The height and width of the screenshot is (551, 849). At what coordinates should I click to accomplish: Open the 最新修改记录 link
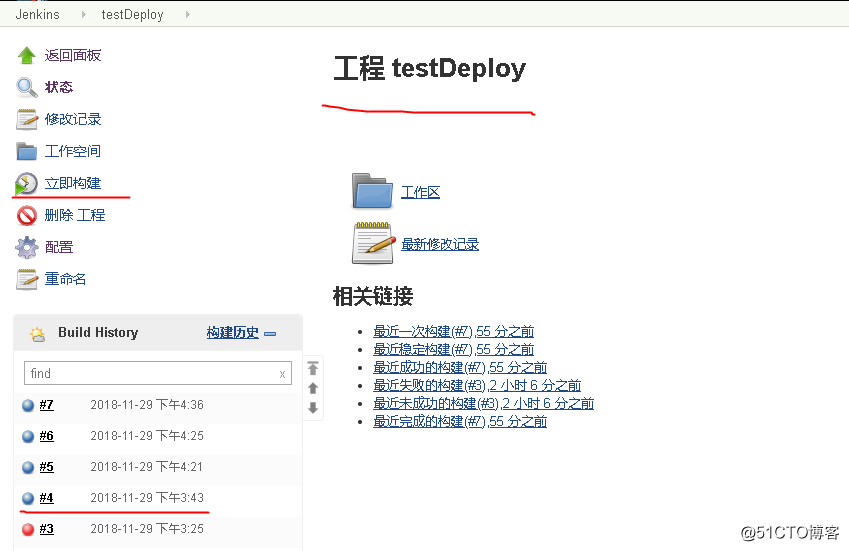click(x=440, y=245)
